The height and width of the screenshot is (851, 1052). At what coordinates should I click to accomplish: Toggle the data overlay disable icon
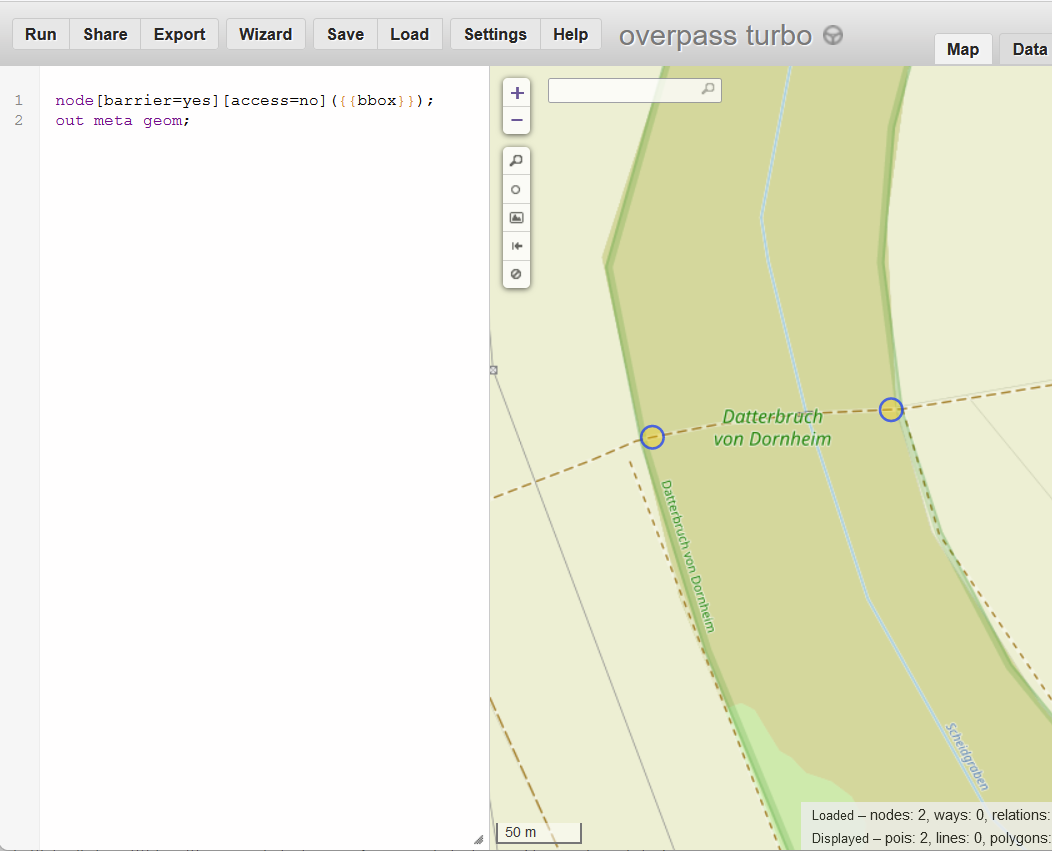coord(517,274)
